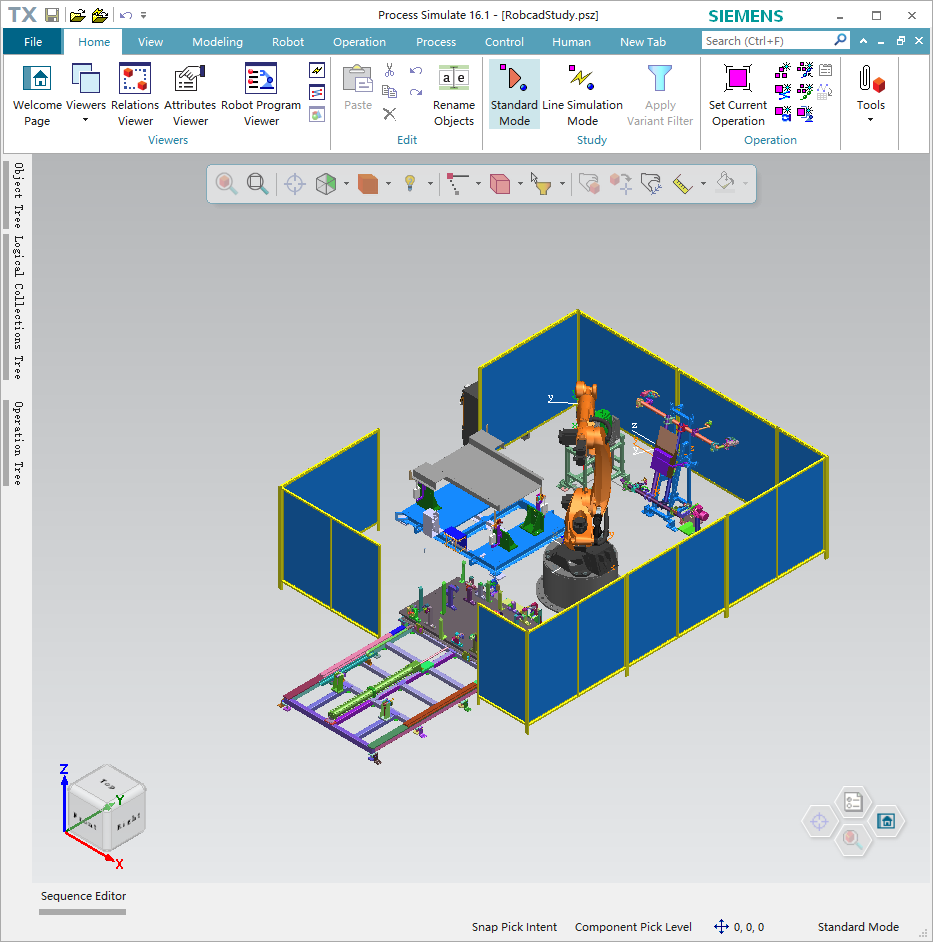Toggle Snap Pick Intent in status bar
933x942 pixels.
click(x=514, y=927)
